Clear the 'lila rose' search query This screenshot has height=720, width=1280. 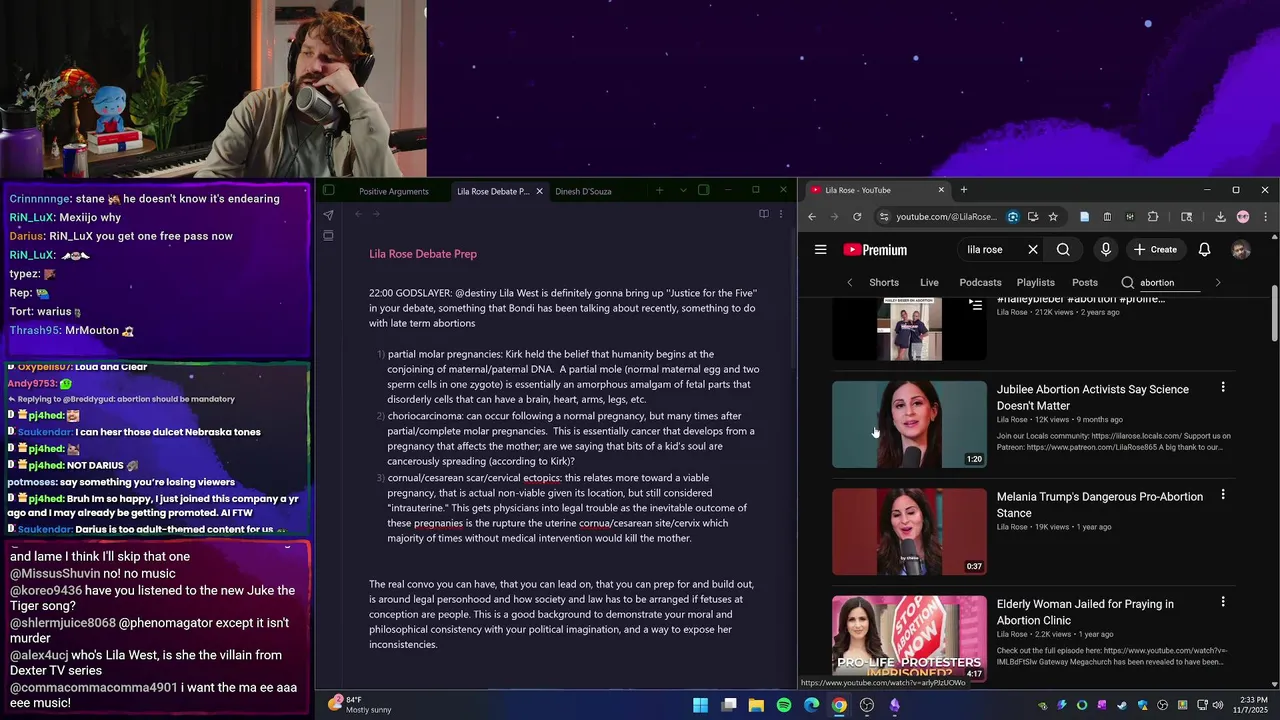tap(1033, 250)
